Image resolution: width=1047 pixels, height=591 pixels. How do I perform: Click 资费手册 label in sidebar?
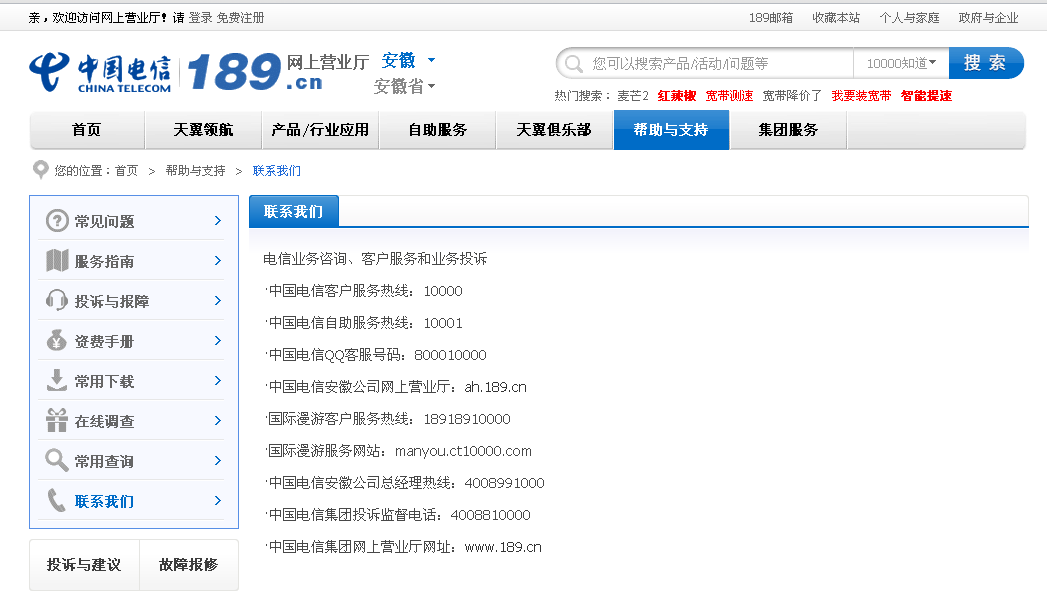click(x=105, y=342)
